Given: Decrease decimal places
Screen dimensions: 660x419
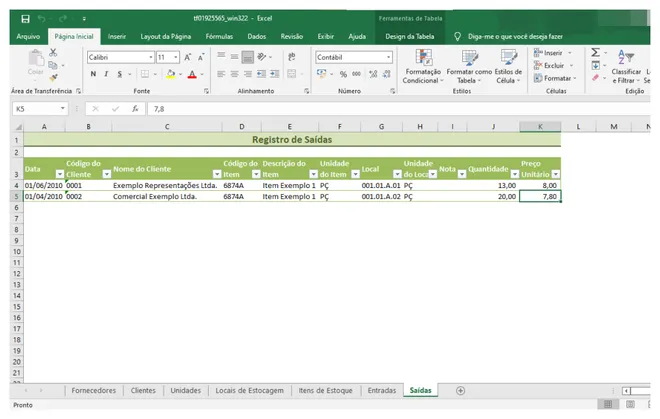Looking at the screenshot, I should pyautogui.click(x=386, y=75).
